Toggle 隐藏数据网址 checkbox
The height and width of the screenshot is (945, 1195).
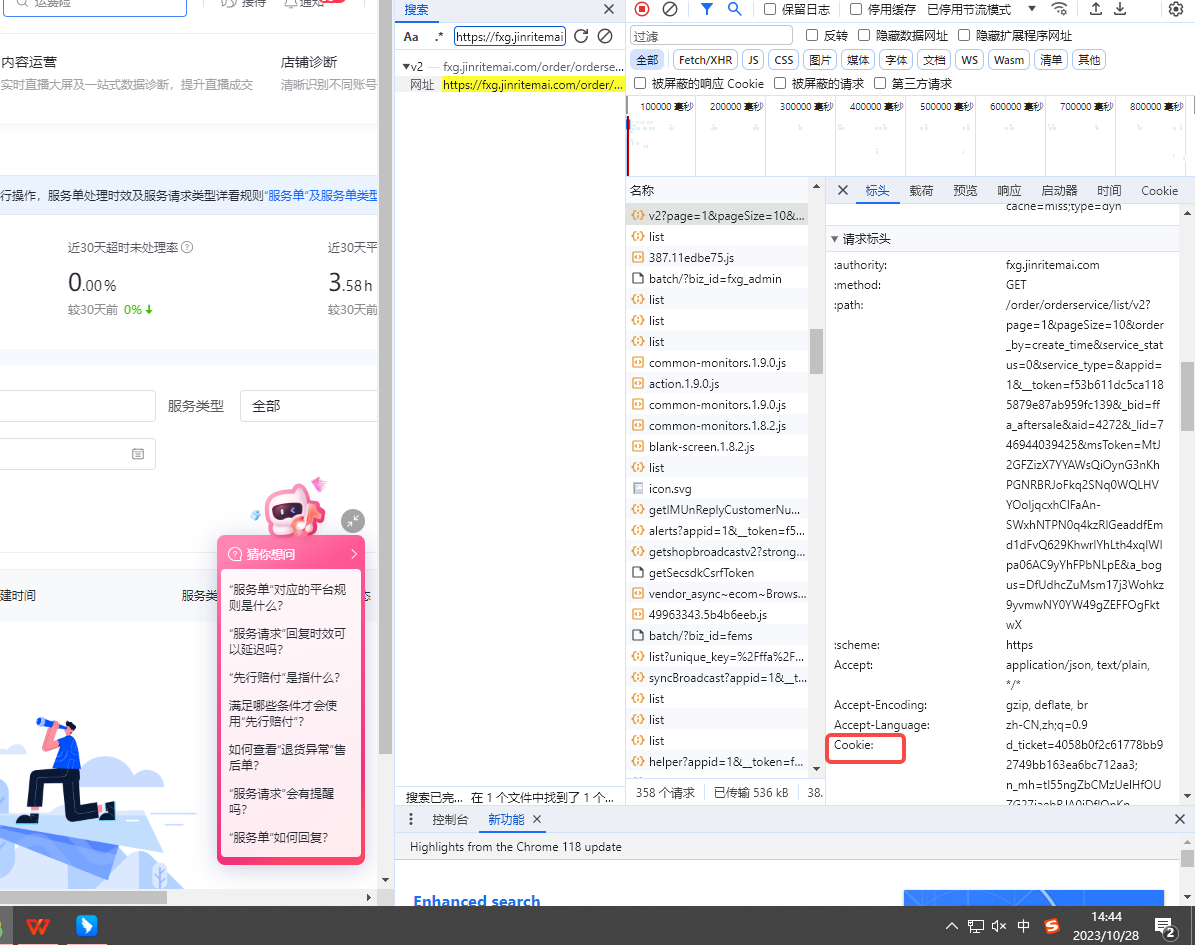(x=863, y=35)
